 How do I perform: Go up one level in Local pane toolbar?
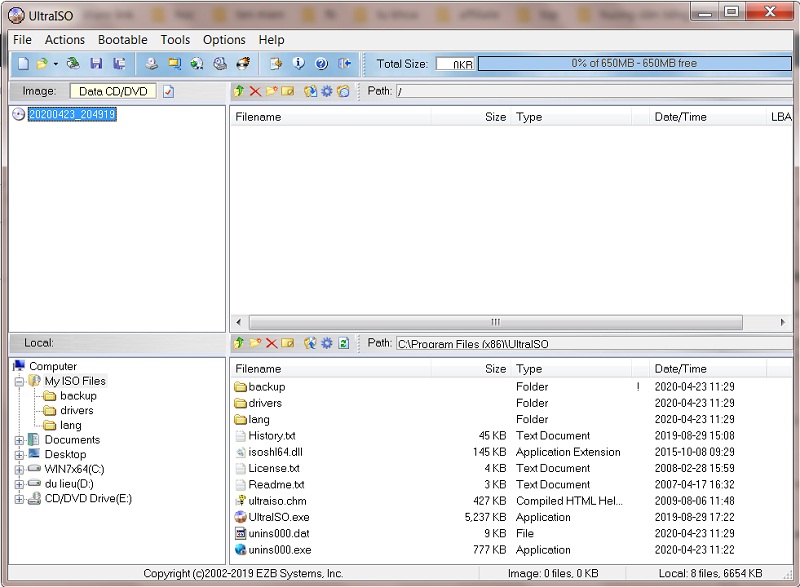click(238, 343)
